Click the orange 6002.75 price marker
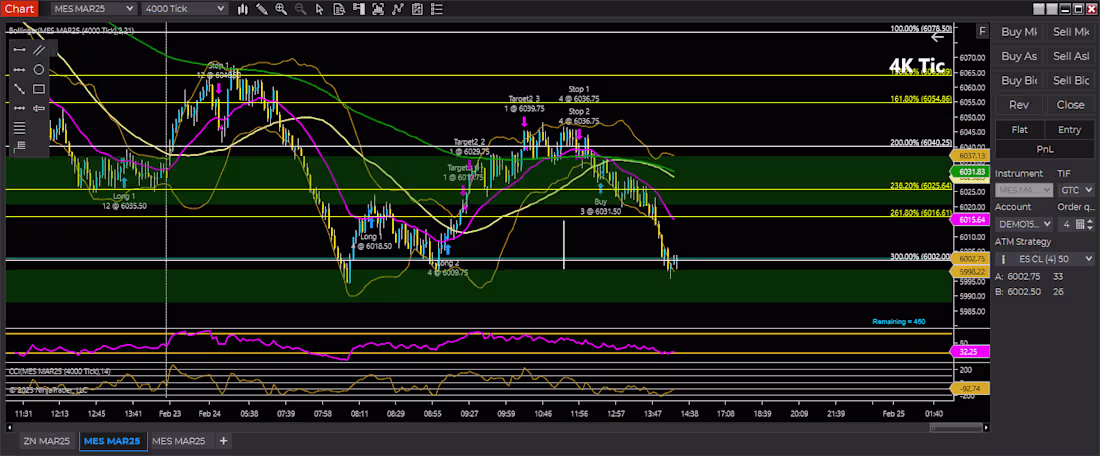The width and height of the screenshot is (1100, 456). pyautogui.click(x=970, y=259)
